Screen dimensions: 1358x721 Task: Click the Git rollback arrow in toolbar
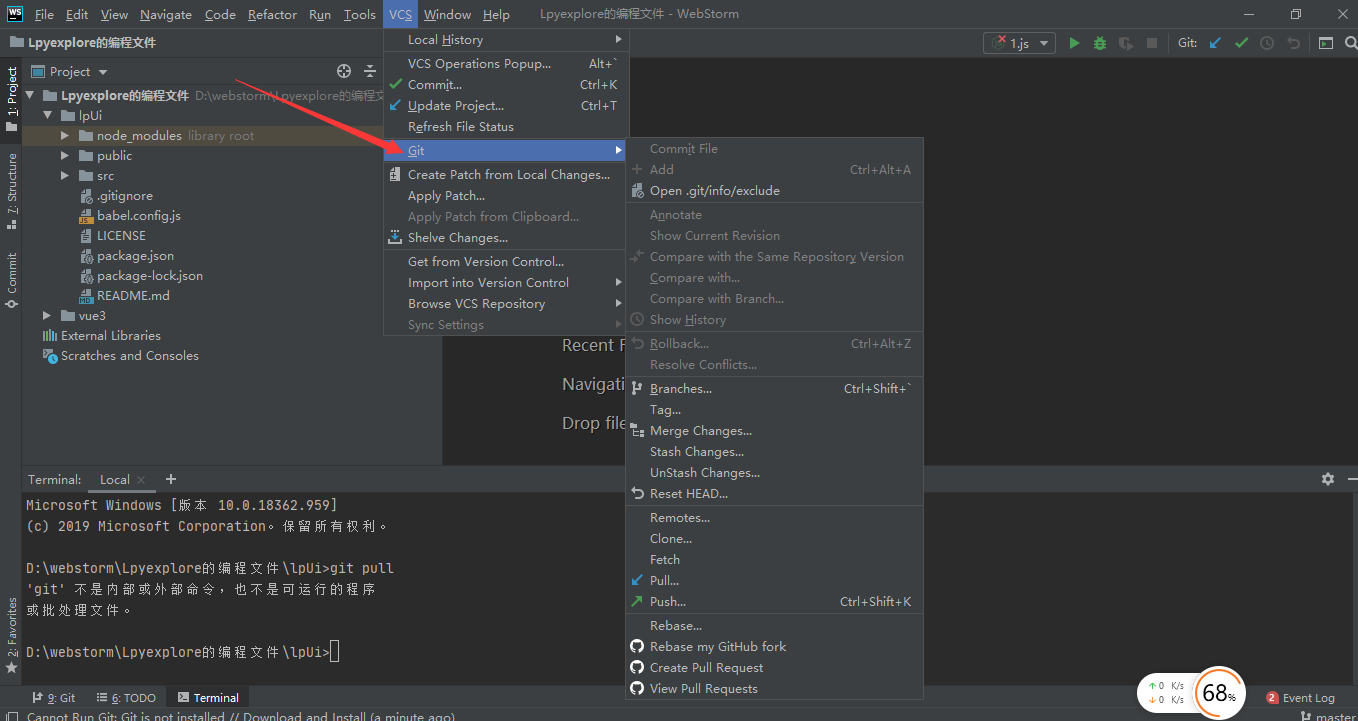click(1293, 43)
